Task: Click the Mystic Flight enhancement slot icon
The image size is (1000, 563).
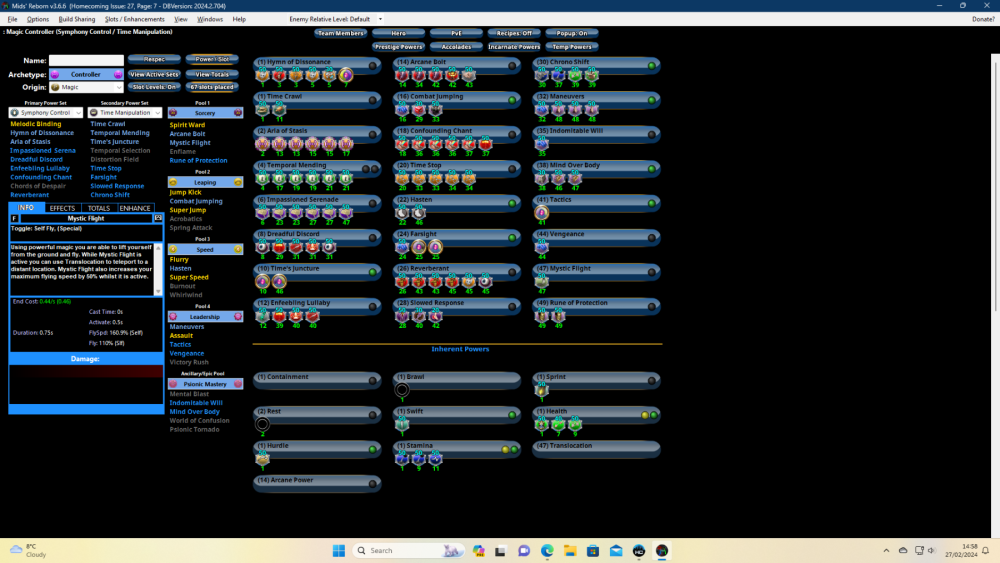Action: click(x=541, y=282)
